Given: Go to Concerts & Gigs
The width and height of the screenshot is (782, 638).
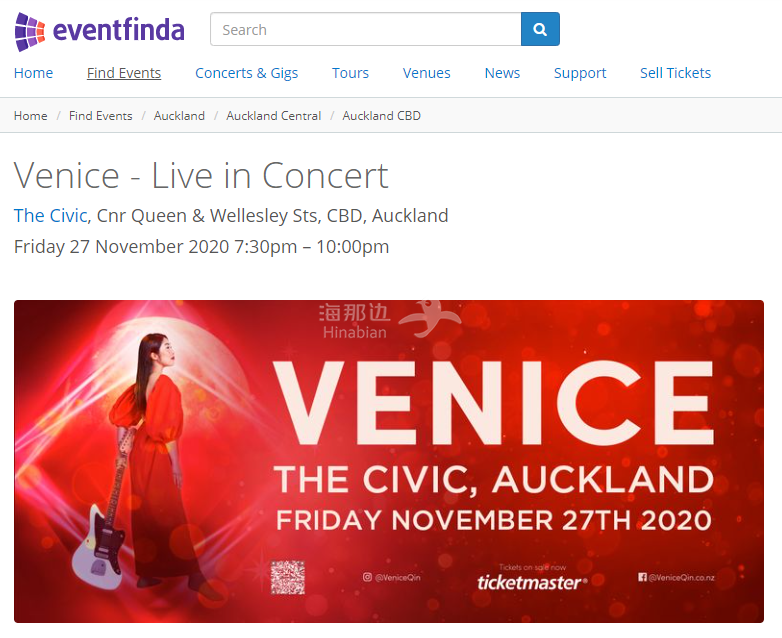Looking at the screenshot, I should coord(246,73).
